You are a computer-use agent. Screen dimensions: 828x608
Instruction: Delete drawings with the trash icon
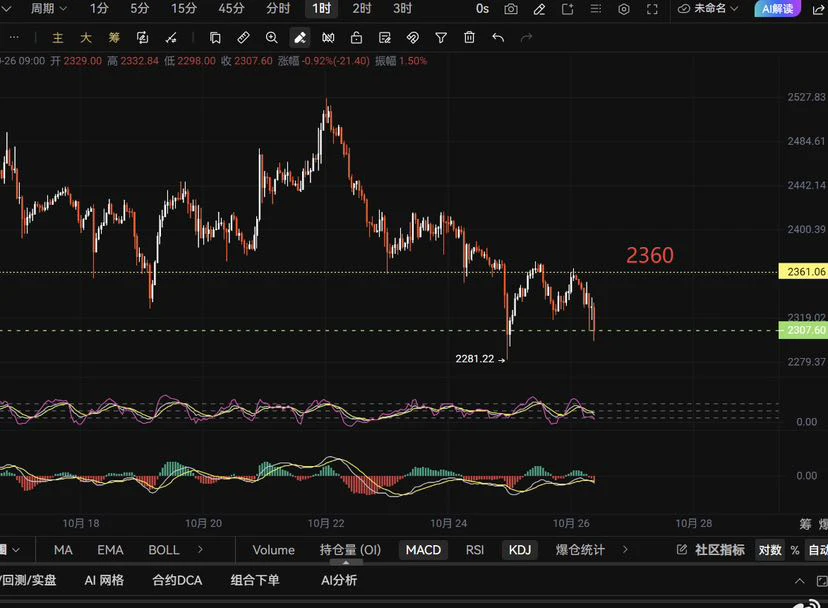pyautogui.click(x=469, y=38)
